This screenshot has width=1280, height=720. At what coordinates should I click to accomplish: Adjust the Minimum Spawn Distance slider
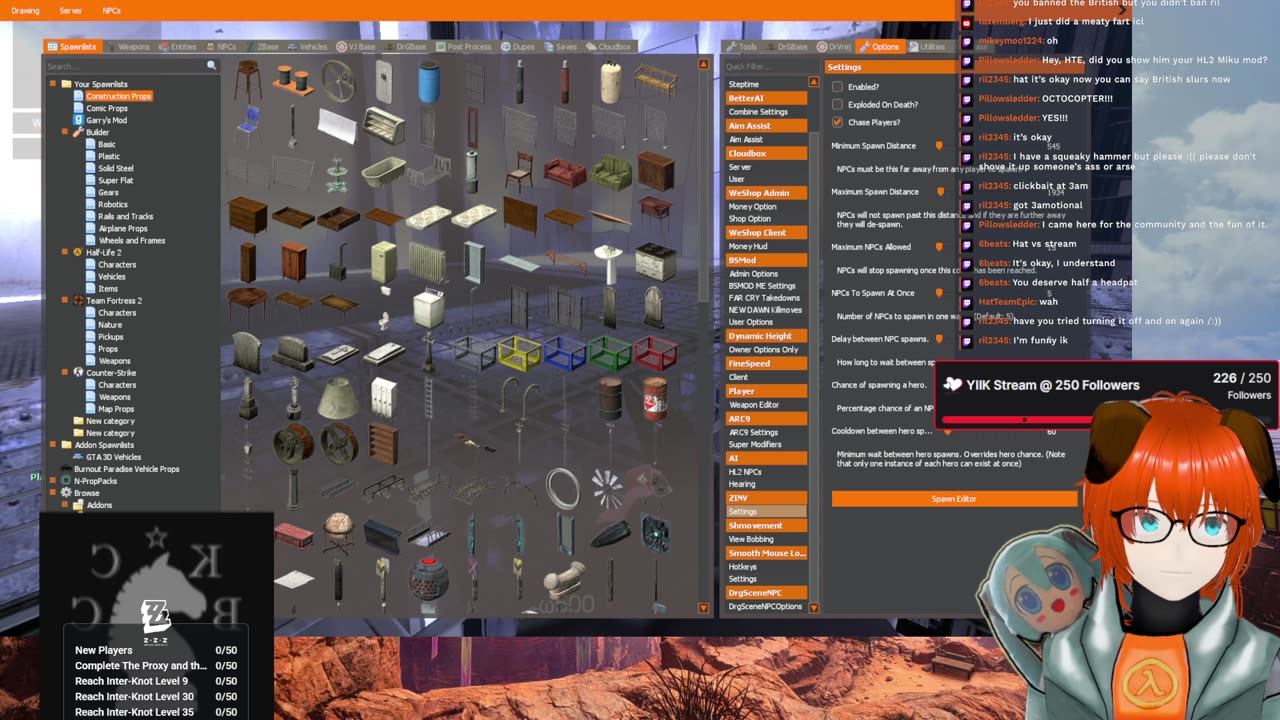tap(939, 146)
